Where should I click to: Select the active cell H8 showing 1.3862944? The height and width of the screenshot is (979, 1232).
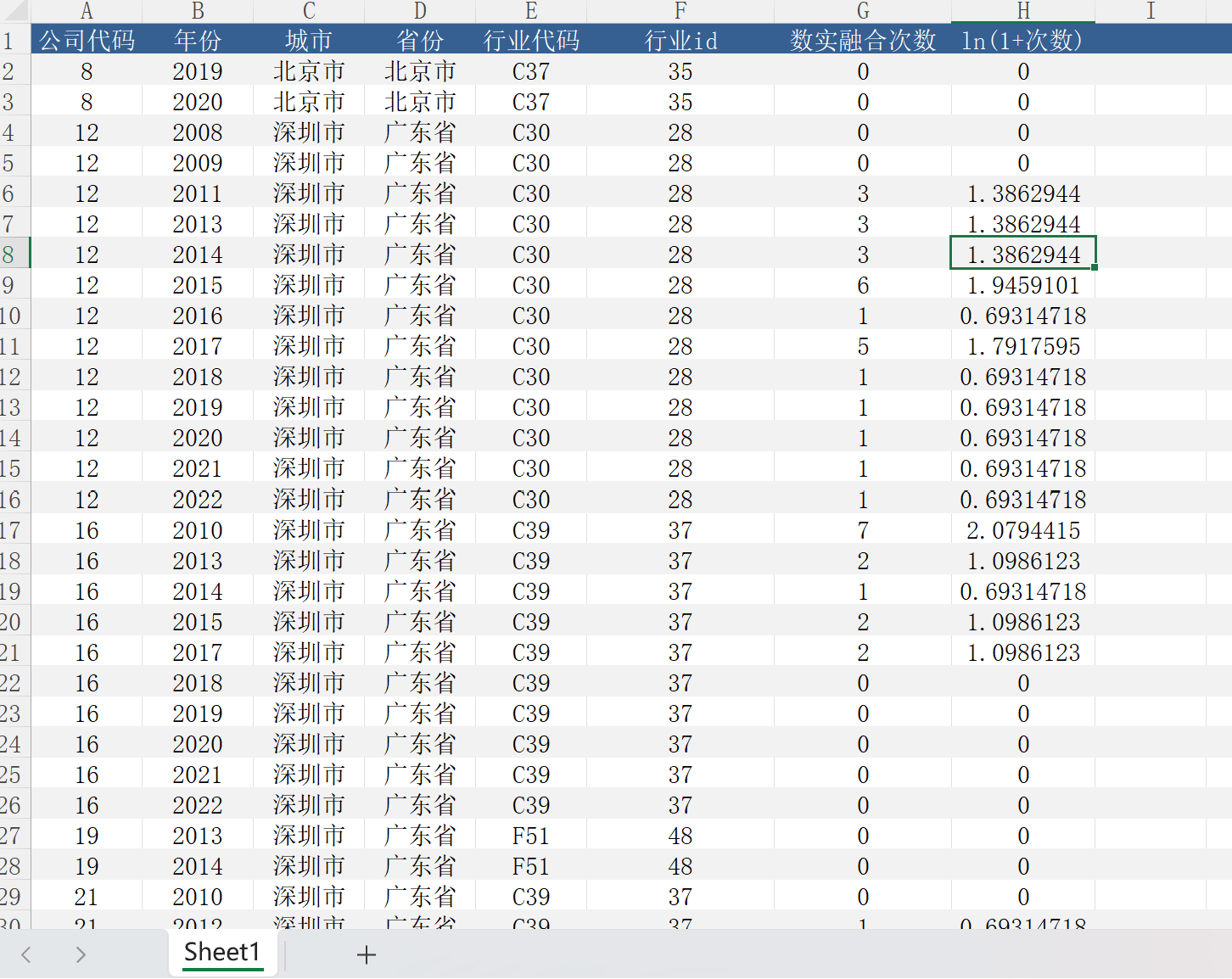[1023, 255]
